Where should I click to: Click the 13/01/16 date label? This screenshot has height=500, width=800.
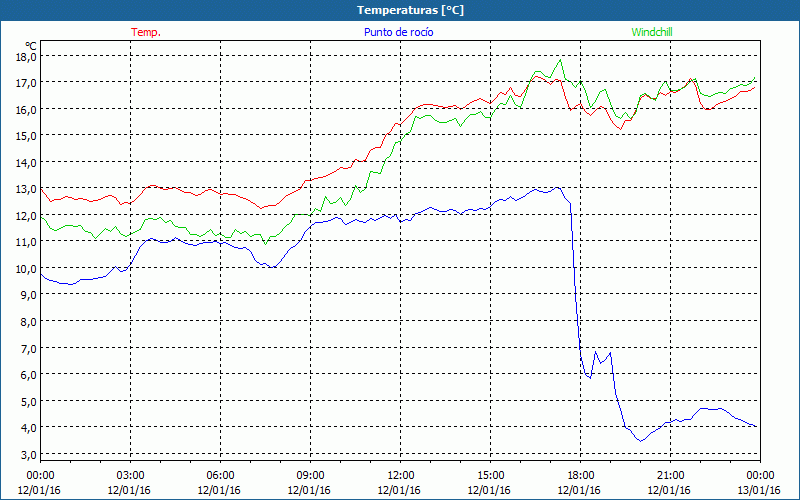tap(759, 490)
